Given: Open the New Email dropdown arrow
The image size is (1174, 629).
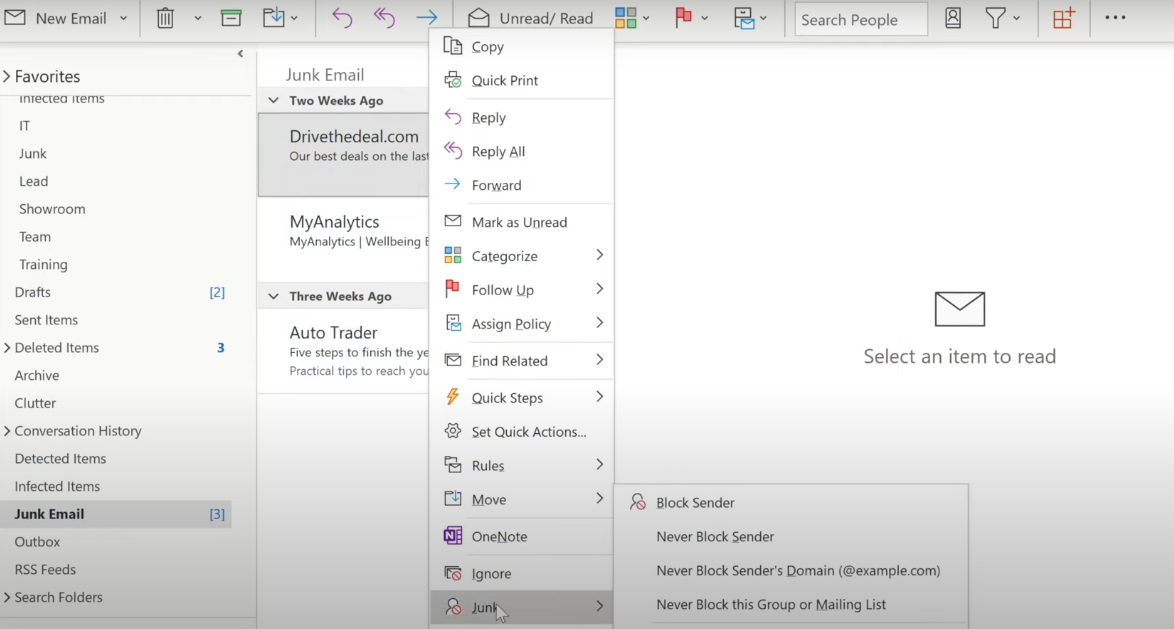Looking at the screenshot, I should click(x=124, y=18).
